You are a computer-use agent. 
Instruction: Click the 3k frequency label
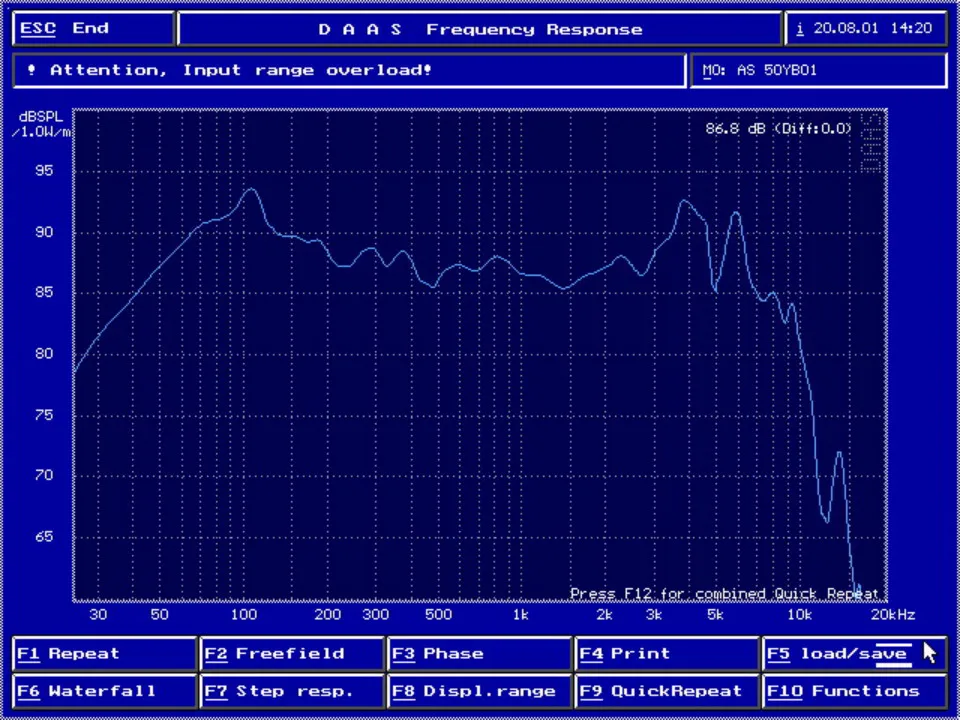653,615
